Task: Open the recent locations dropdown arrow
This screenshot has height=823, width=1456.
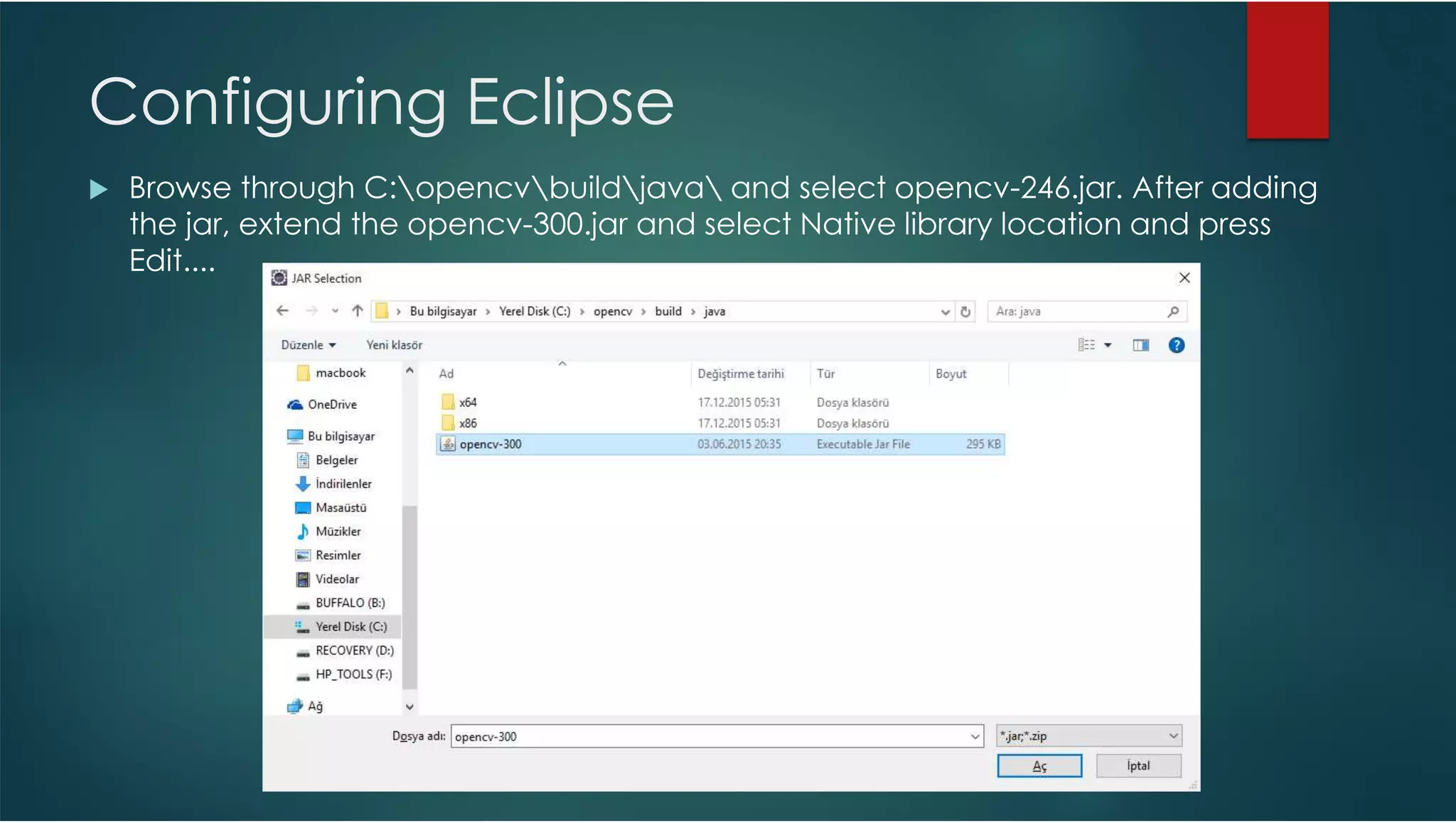Action: (335, 311)
